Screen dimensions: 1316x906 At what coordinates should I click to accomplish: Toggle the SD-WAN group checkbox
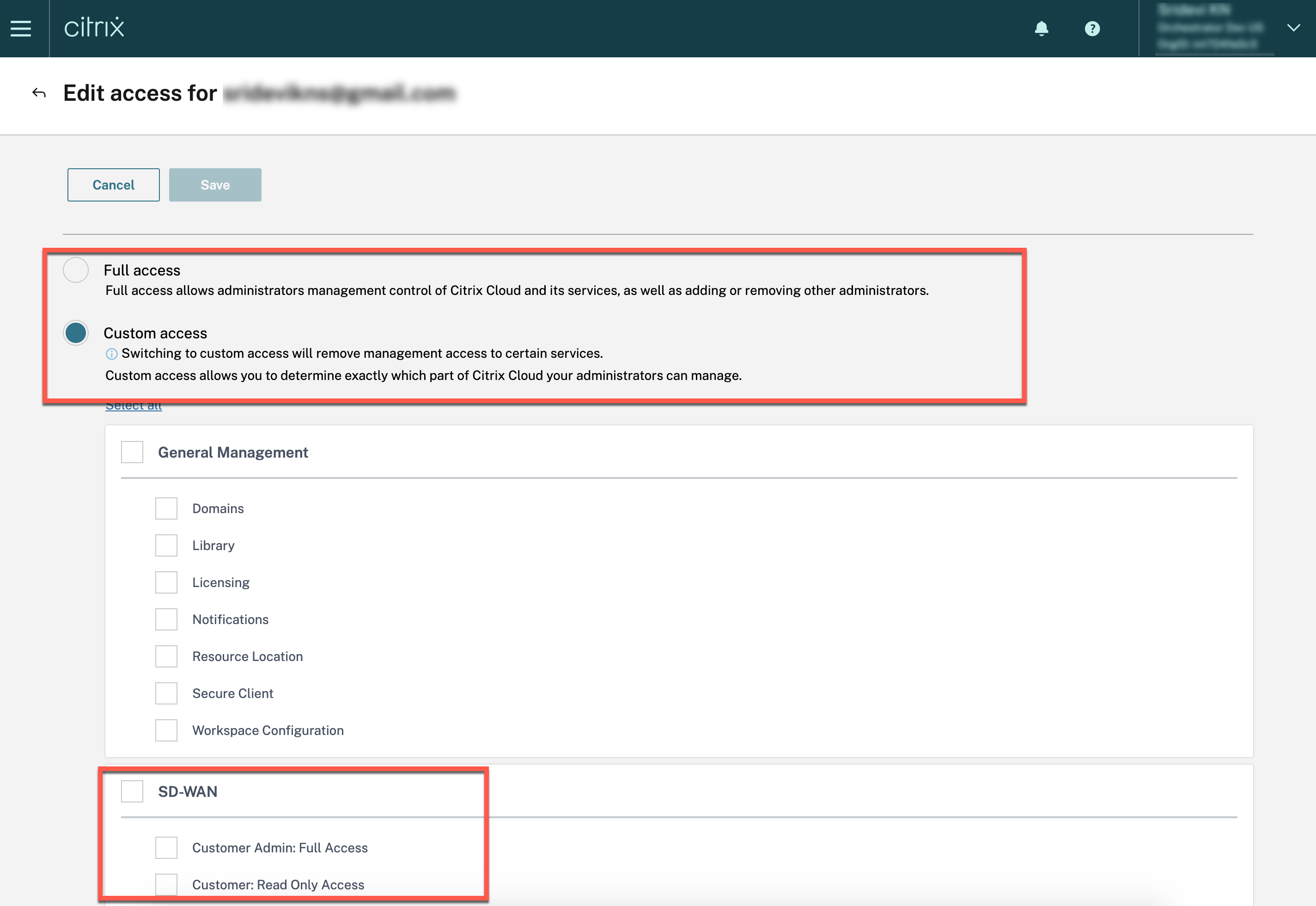coord(132,791)
